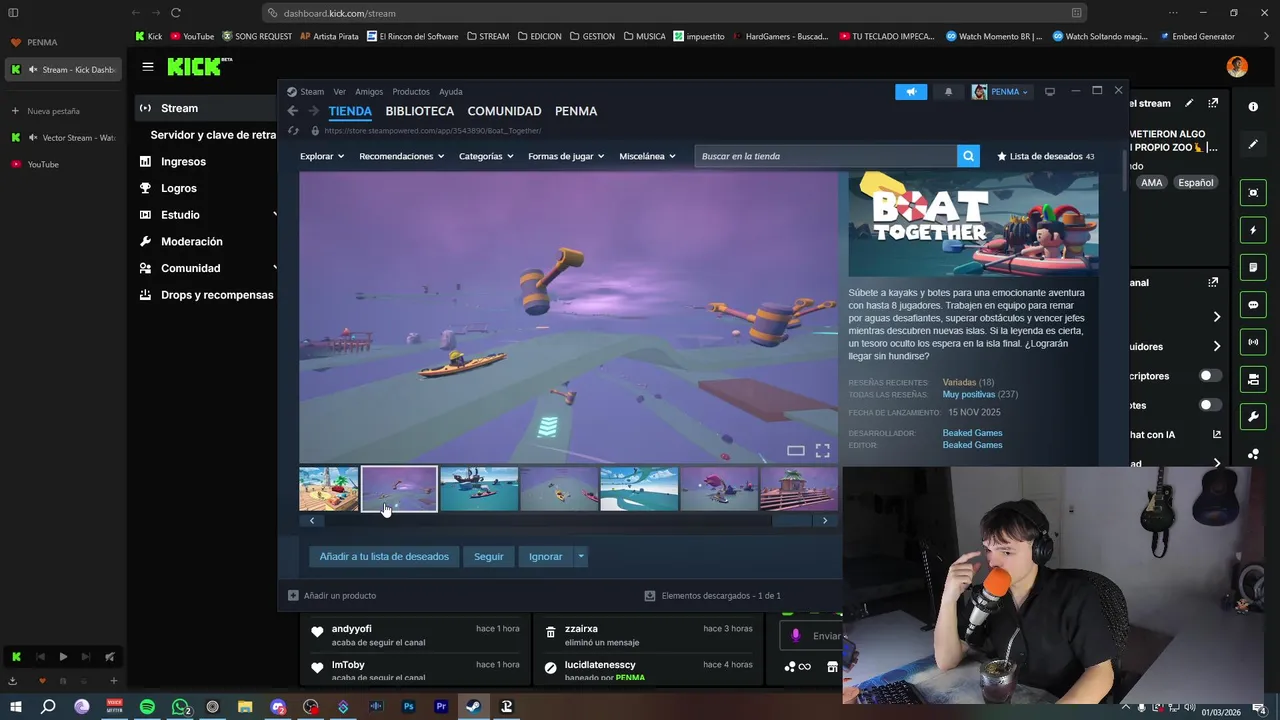Open the Steam menu in Steam menu bar
Screen dimensions: 1280x720
click(312, 92)
